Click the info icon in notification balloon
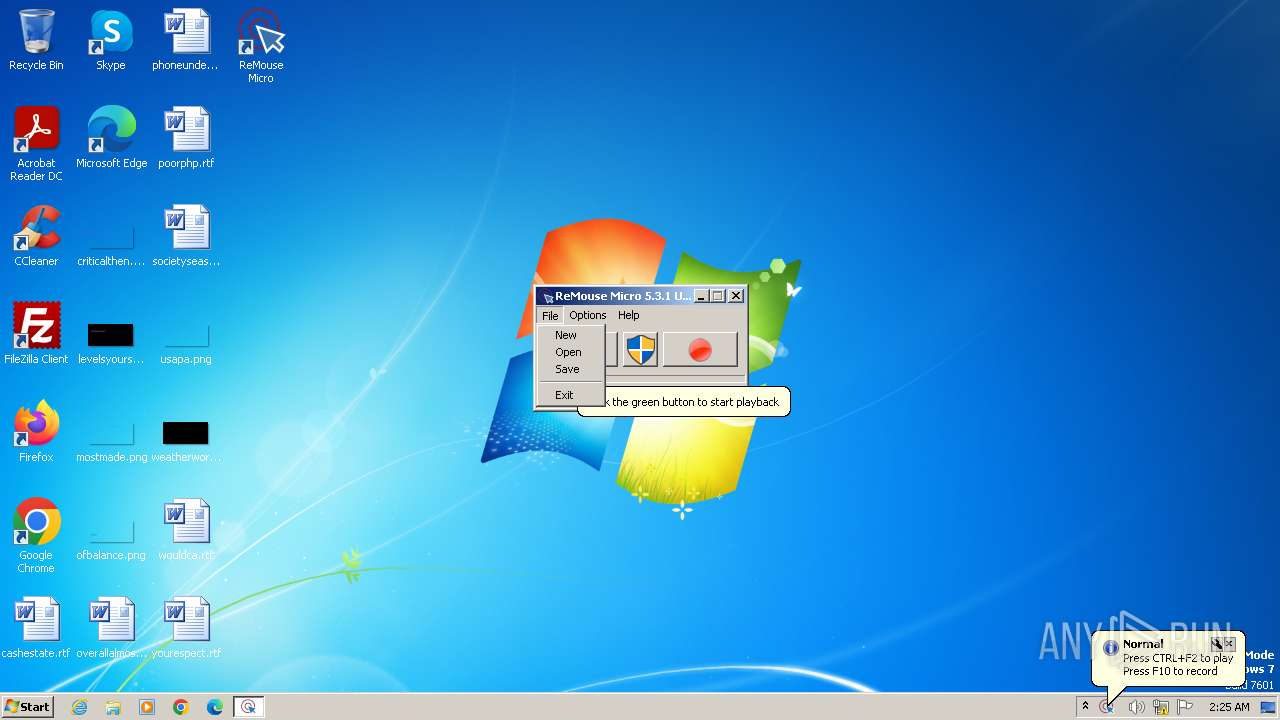 (x=1110, y=648)
